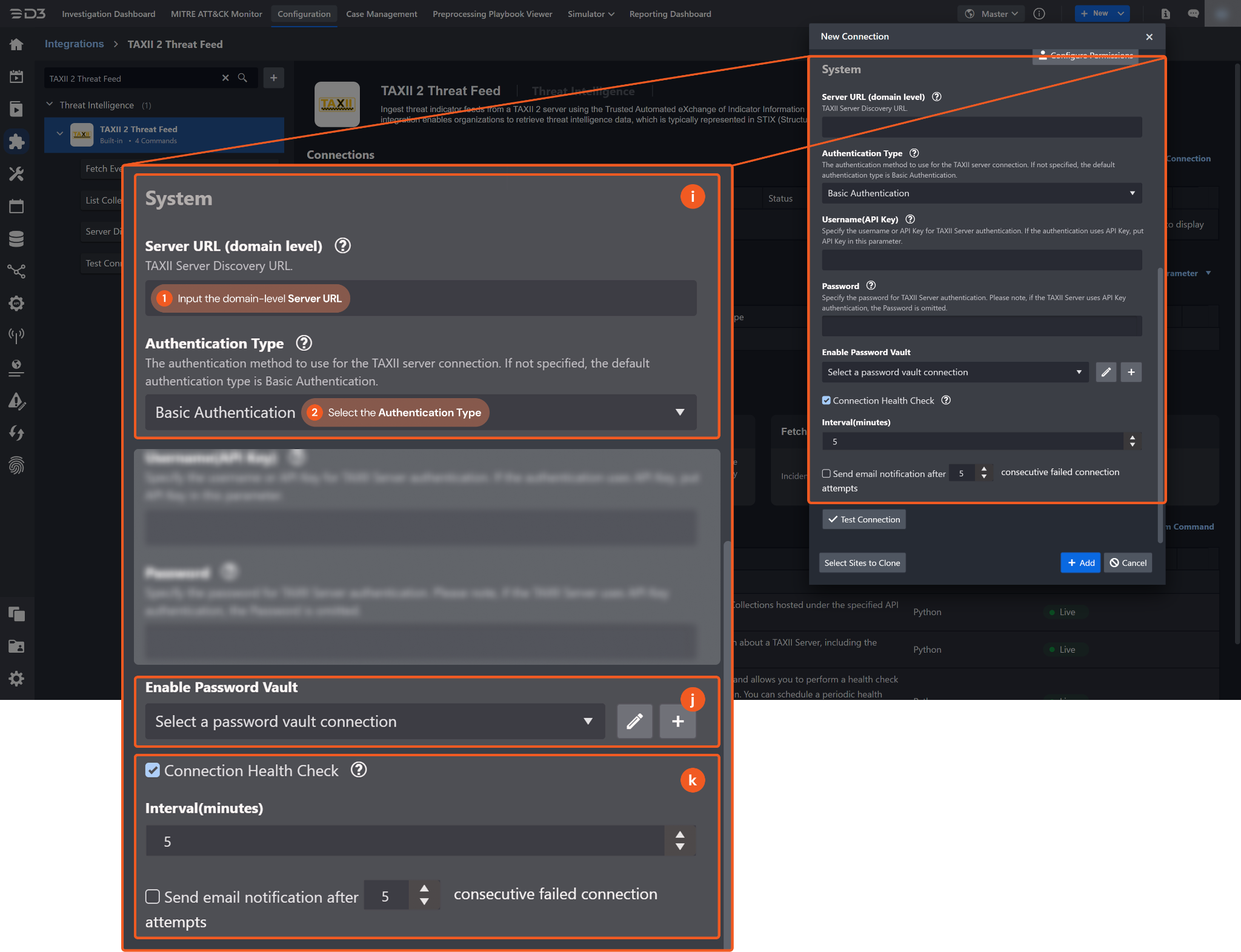Click the wrench and screwdriver tools sidebar icon

click(x=16, y=174)
